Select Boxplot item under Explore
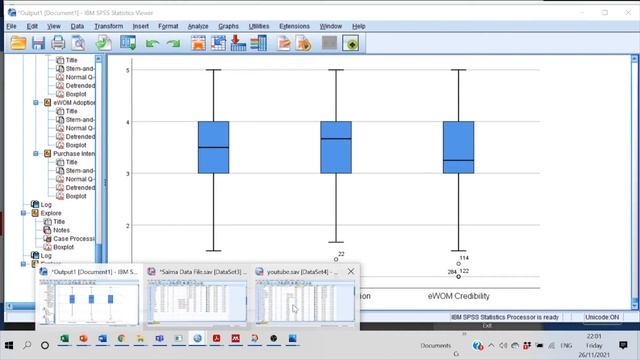Screen dimensions: 640x360 64,247
